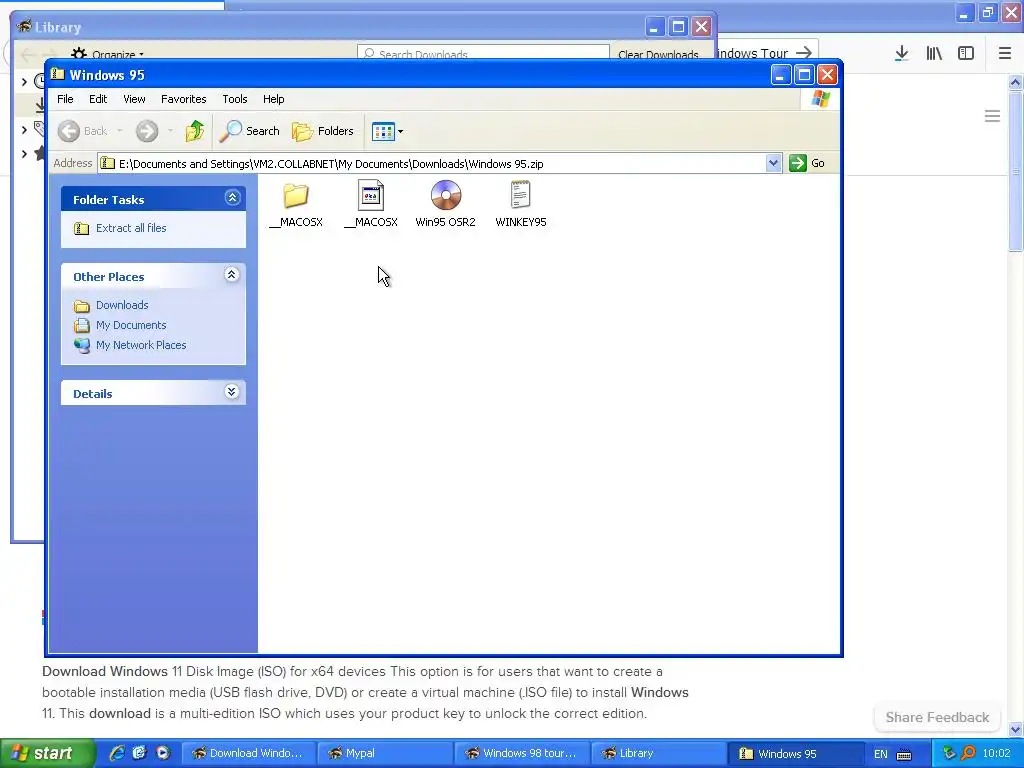
Task: Click the keyboard icon in the taskbar
Action: [904, 754]
